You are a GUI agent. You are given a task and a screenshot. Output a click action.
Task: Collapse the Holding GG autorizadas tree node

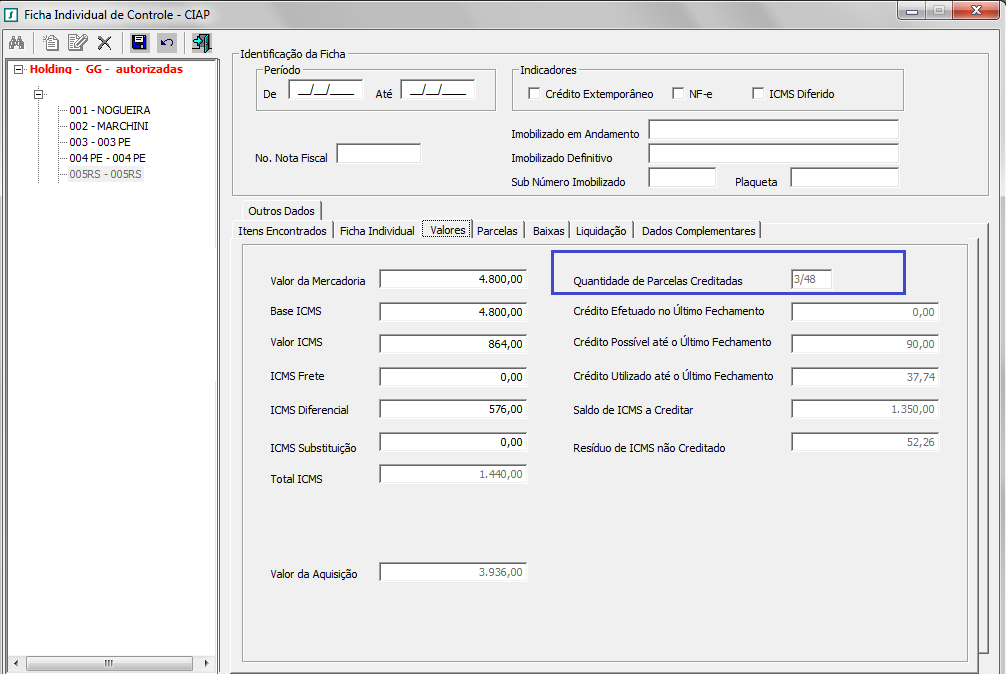19,70
